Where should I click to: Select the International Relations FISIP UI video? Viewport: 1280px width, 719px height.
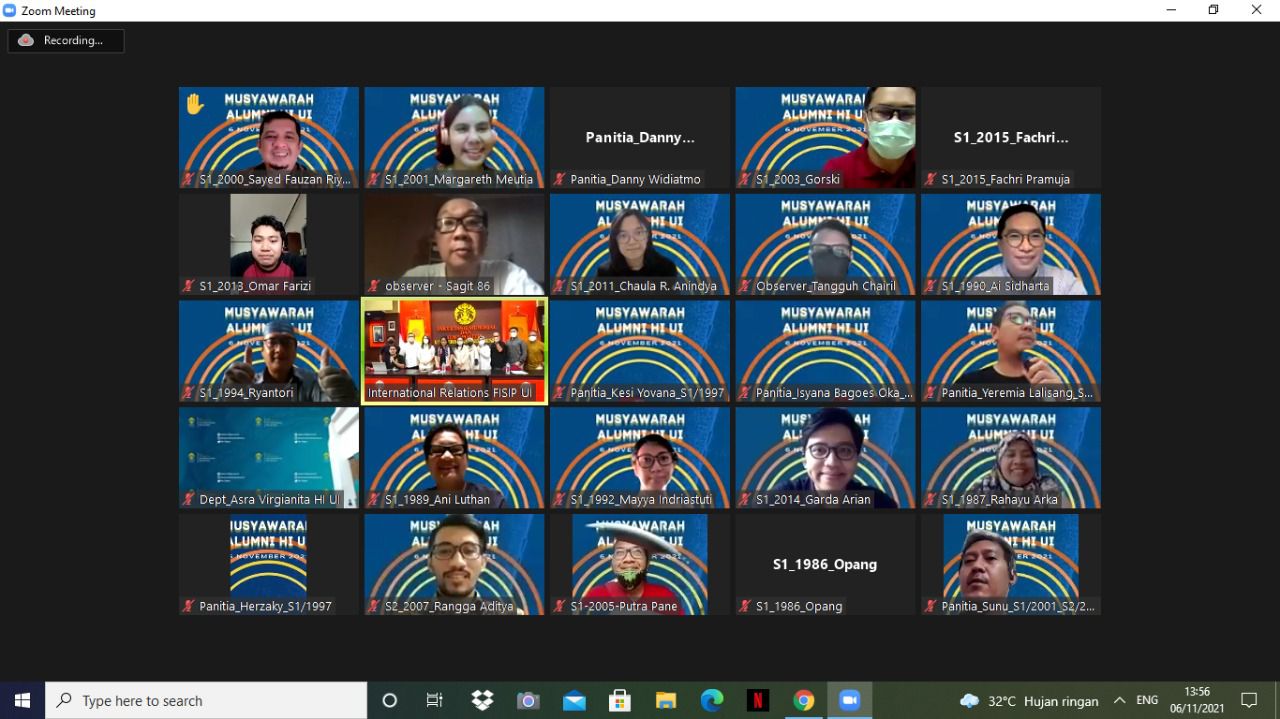tap(454, 350)
